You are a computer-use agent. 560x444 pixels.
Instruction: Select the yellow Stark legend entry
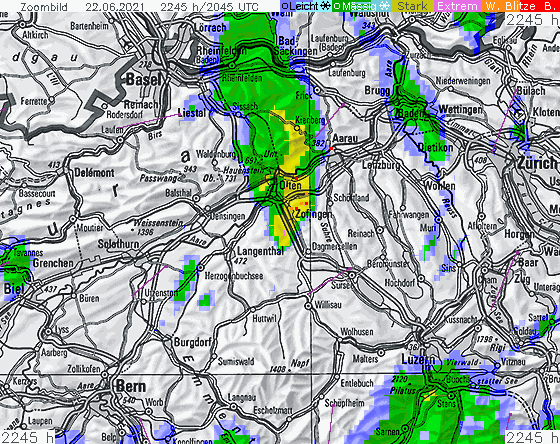[x=412, y=6]
